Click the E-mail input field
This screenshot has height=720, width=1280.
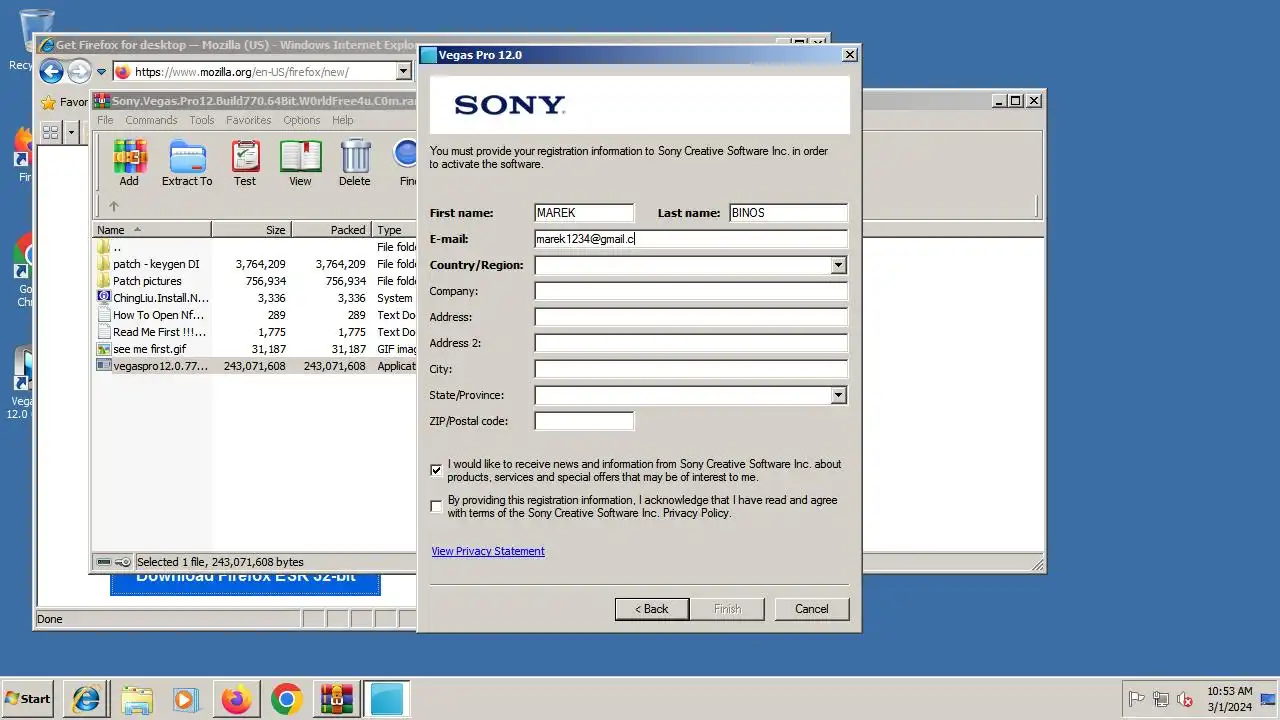click(x=691, y=239)
